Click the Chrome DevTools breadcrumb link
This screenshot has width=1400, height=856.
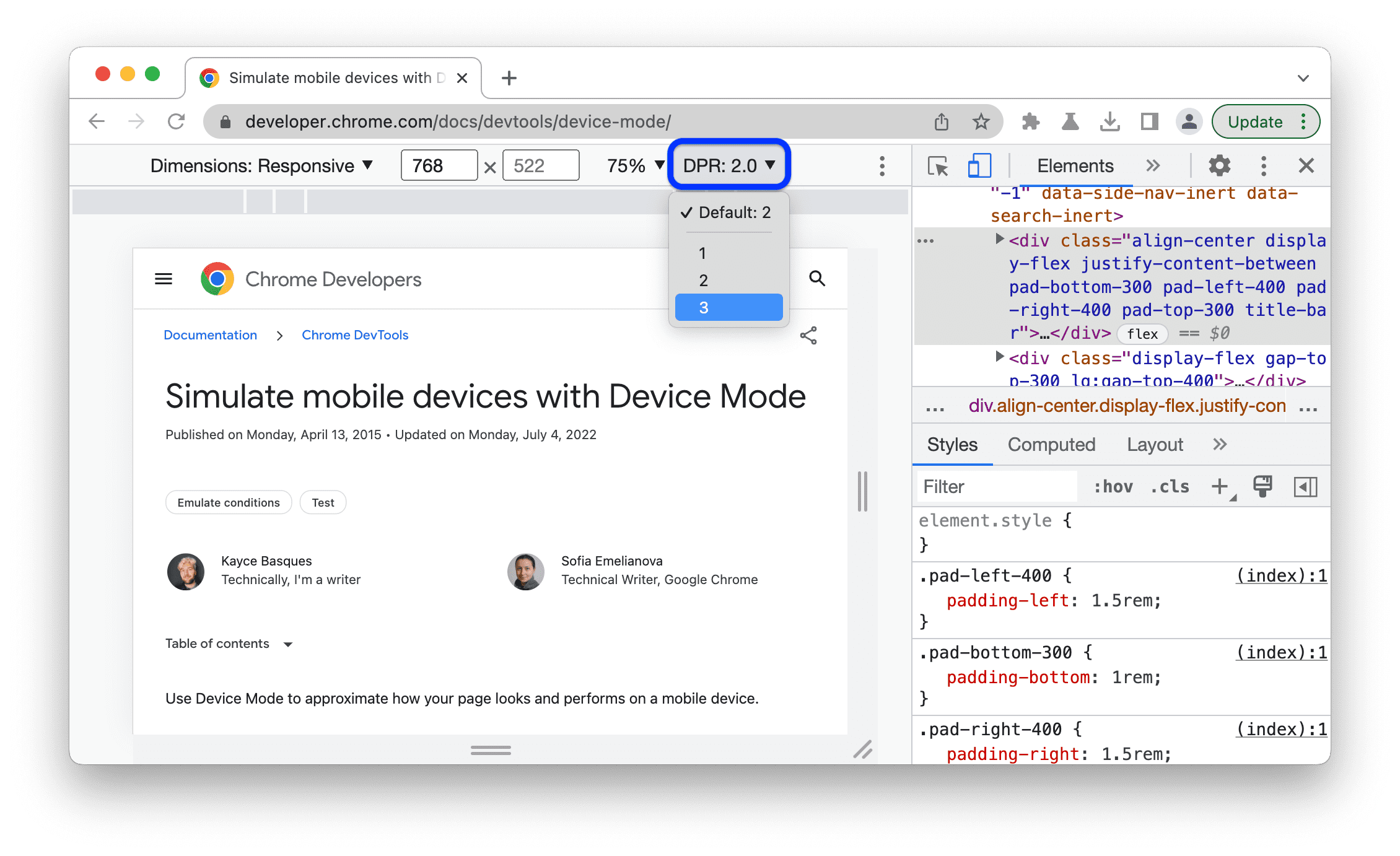point(356,335)
